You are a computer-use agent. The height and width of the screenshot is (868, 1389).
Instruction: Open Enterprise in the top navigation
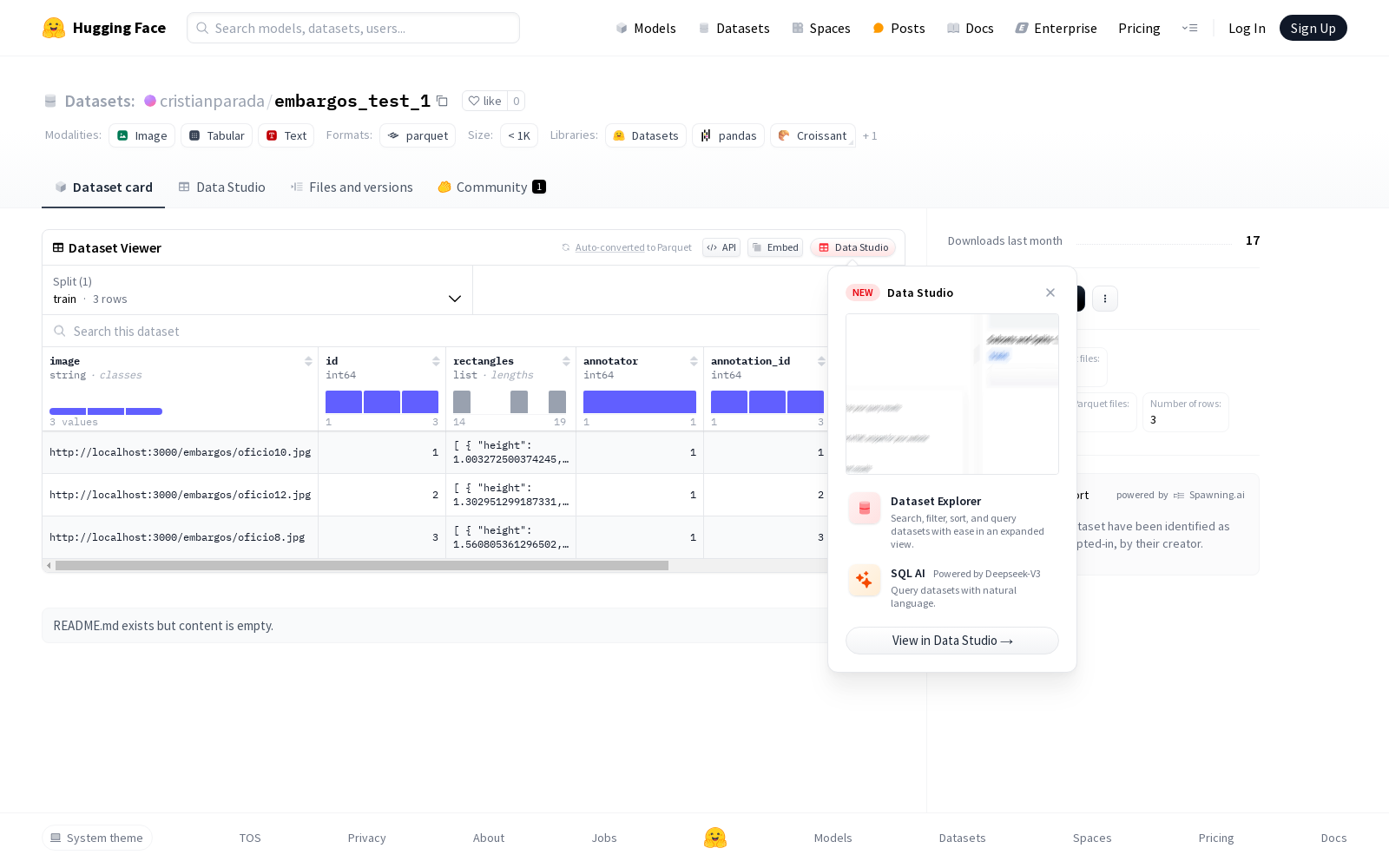click(x=1057, y=28)
